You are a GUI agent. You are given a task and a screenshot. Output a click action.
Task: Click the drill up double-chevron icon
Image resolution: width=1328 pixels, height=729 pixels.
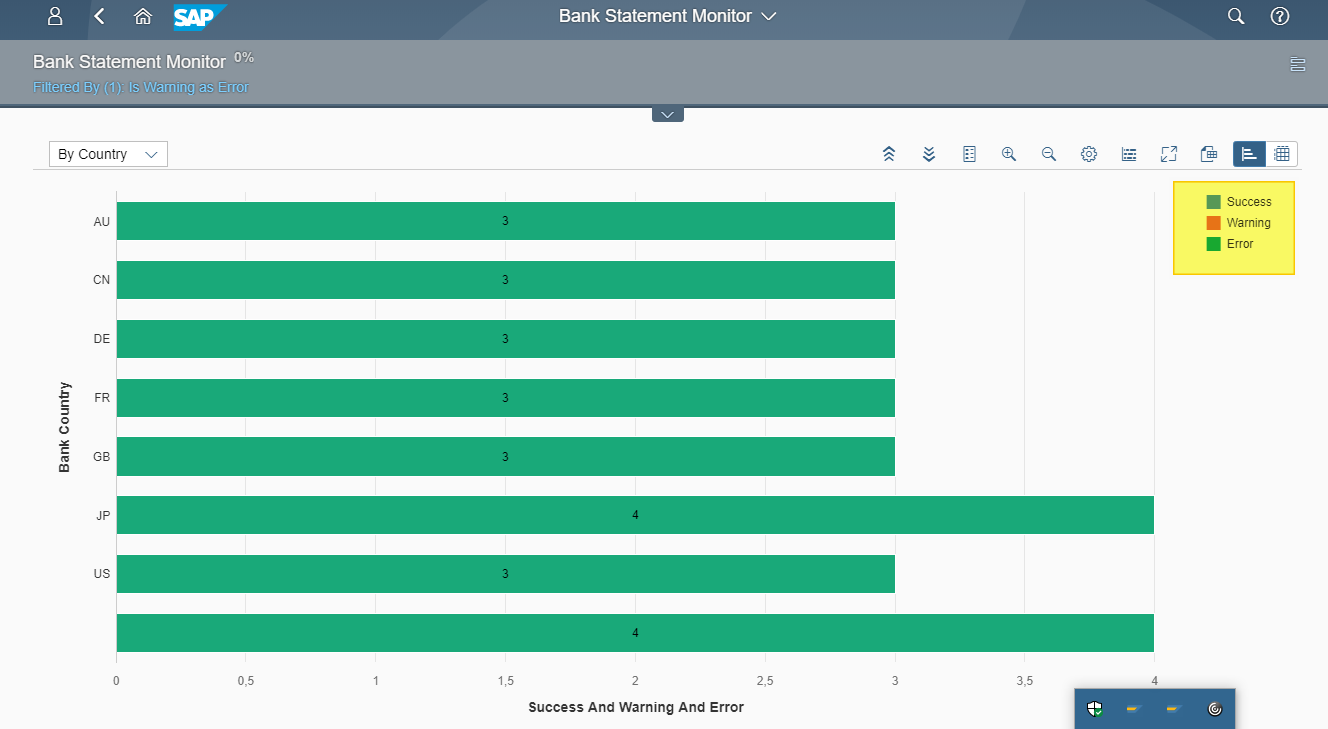point(889,154)
